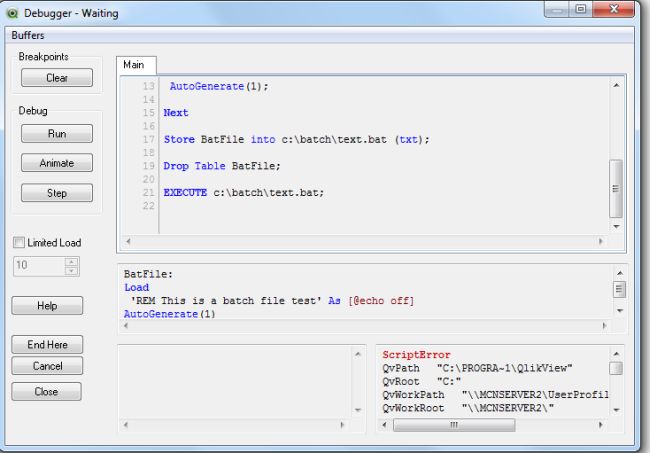Clear all breakpoints
Image resolution: width=650 pixels, height=453 pixels.
(57, 78)
